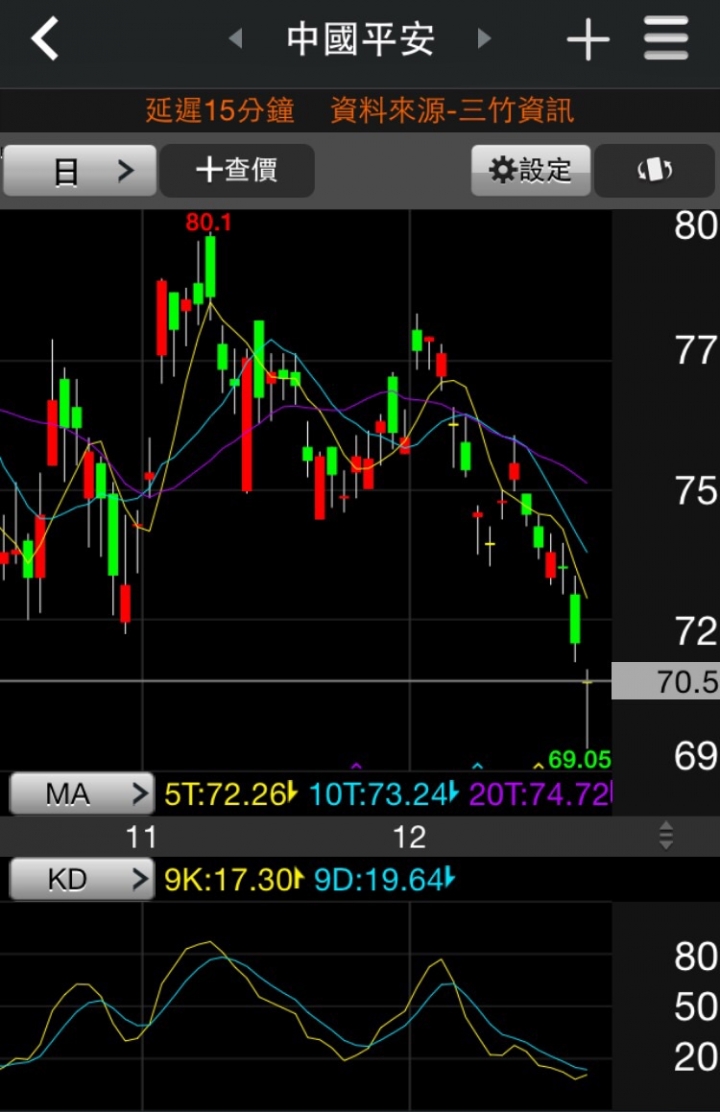This screenshot has width=720, height=1112.
Task: Expand the KD indicator selector
Action: (x=82, y=879)
